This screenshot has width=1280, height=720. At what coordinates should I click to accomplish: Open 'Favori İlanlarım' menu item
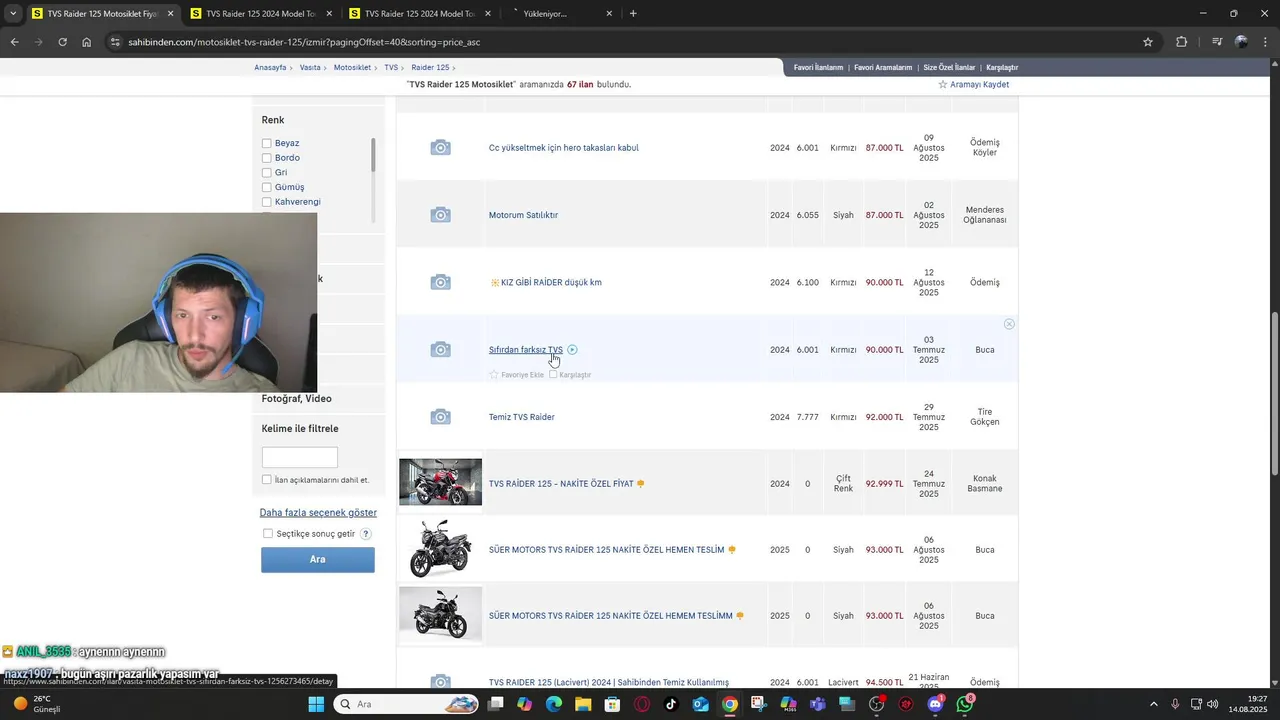tap(818, 68)
